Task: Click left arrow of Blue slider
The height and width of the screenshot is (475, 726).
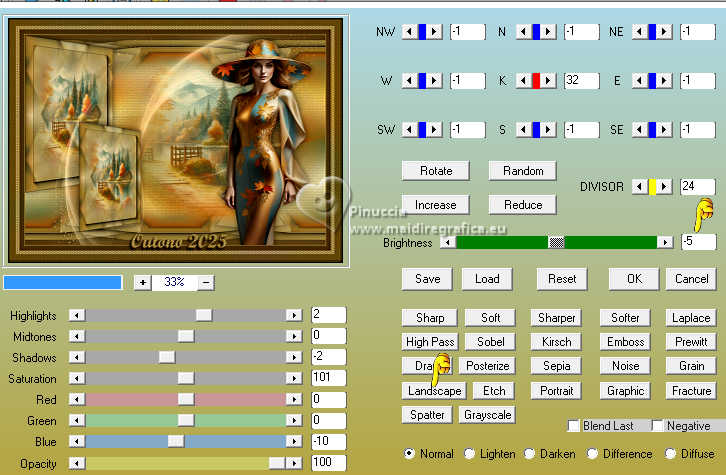Action: (x=77, y=441)
